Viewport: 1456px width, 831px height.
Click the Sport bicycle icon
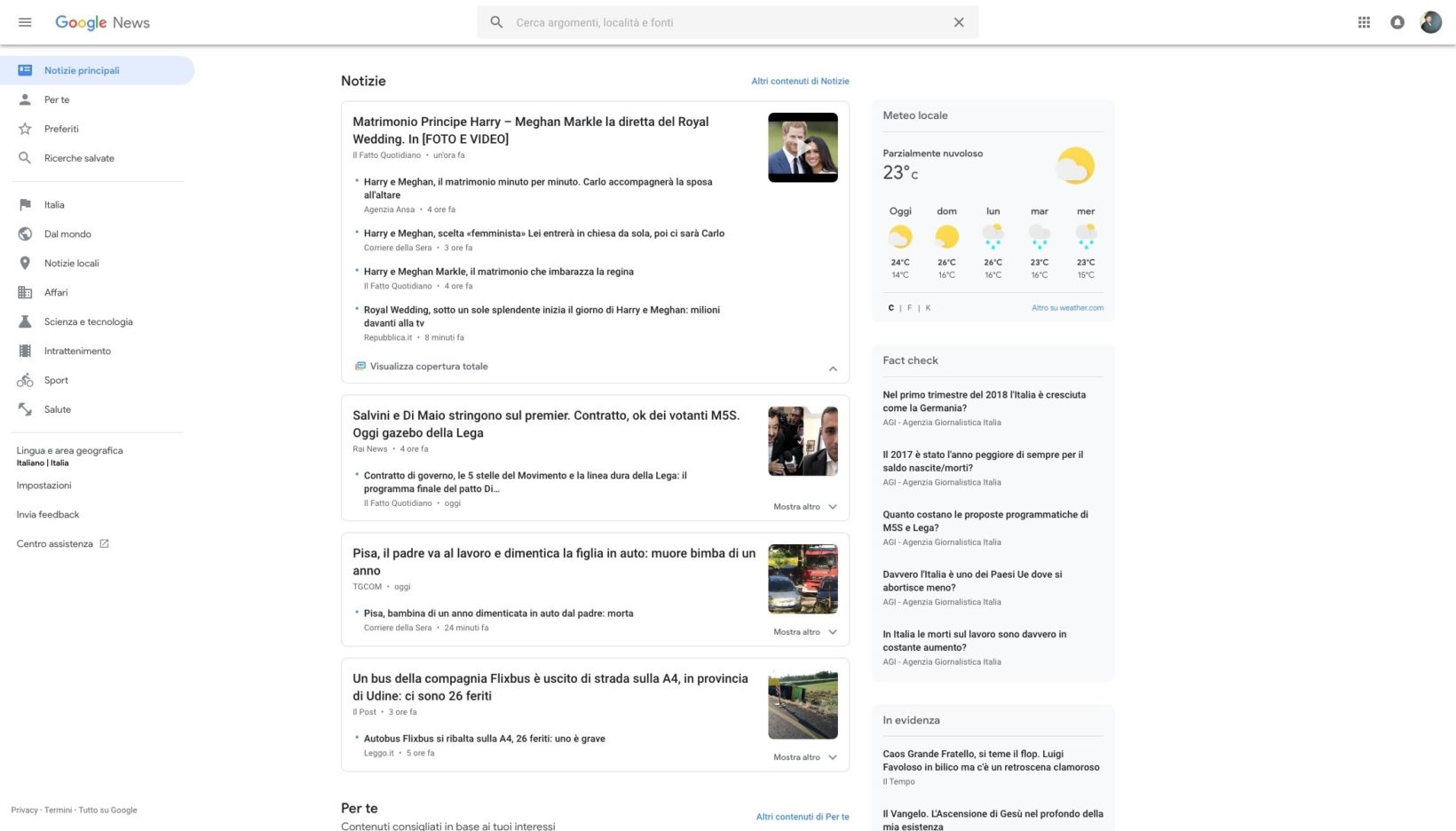(25, 381)
